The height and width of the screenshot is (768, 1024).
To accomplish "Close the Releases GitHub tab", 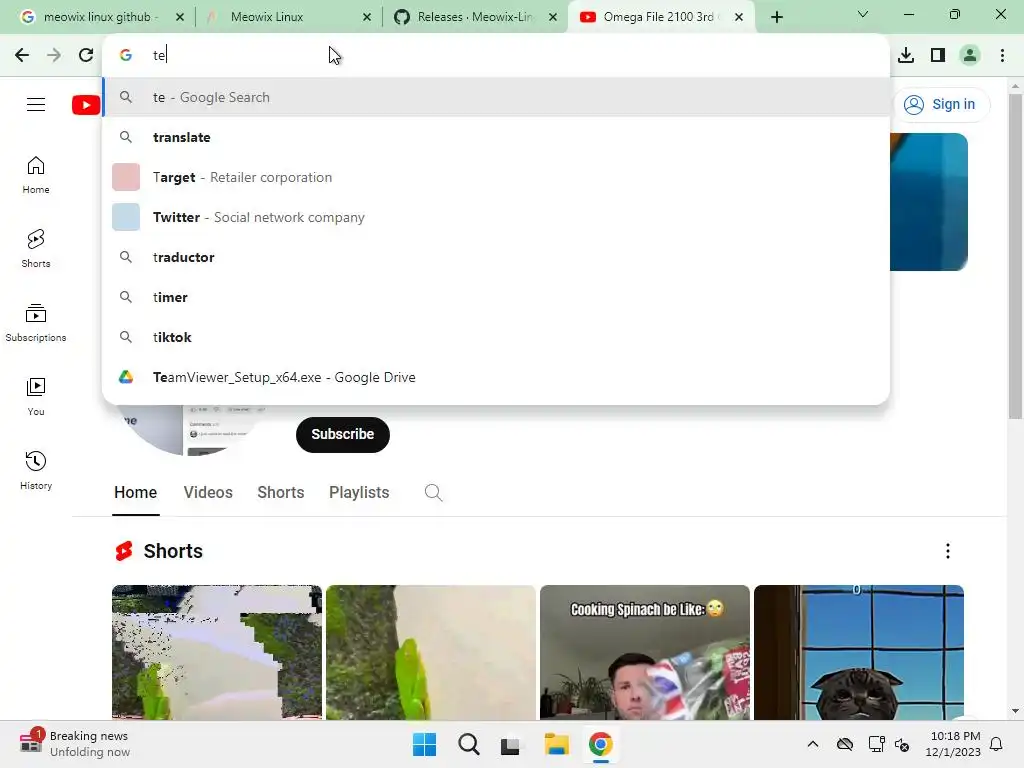I will click(x=553, y=17).
